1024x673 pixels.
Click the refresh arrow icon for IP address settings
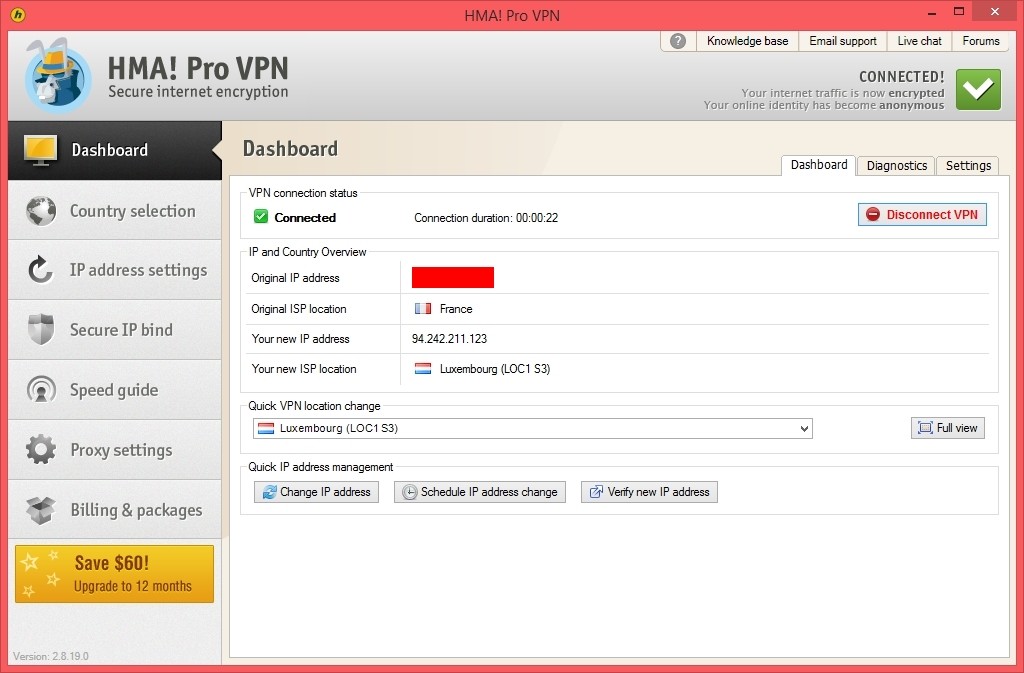40,270
